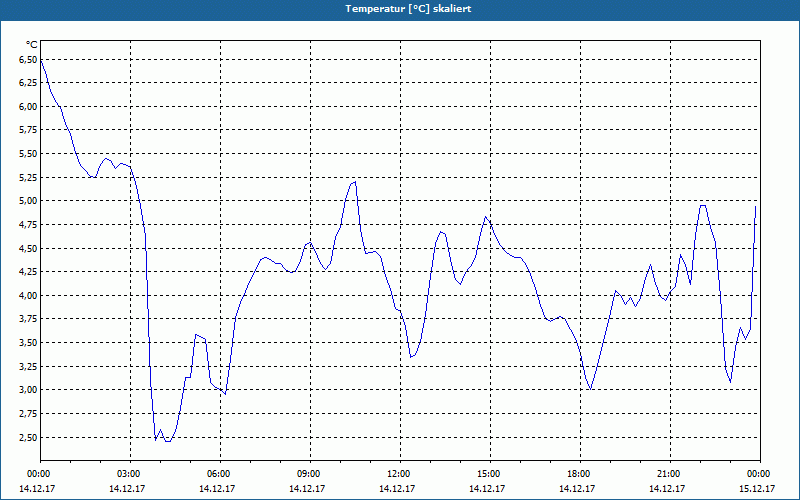Click the 3,75 y-axis label
The image size is (800, 500).
point(29,319)
